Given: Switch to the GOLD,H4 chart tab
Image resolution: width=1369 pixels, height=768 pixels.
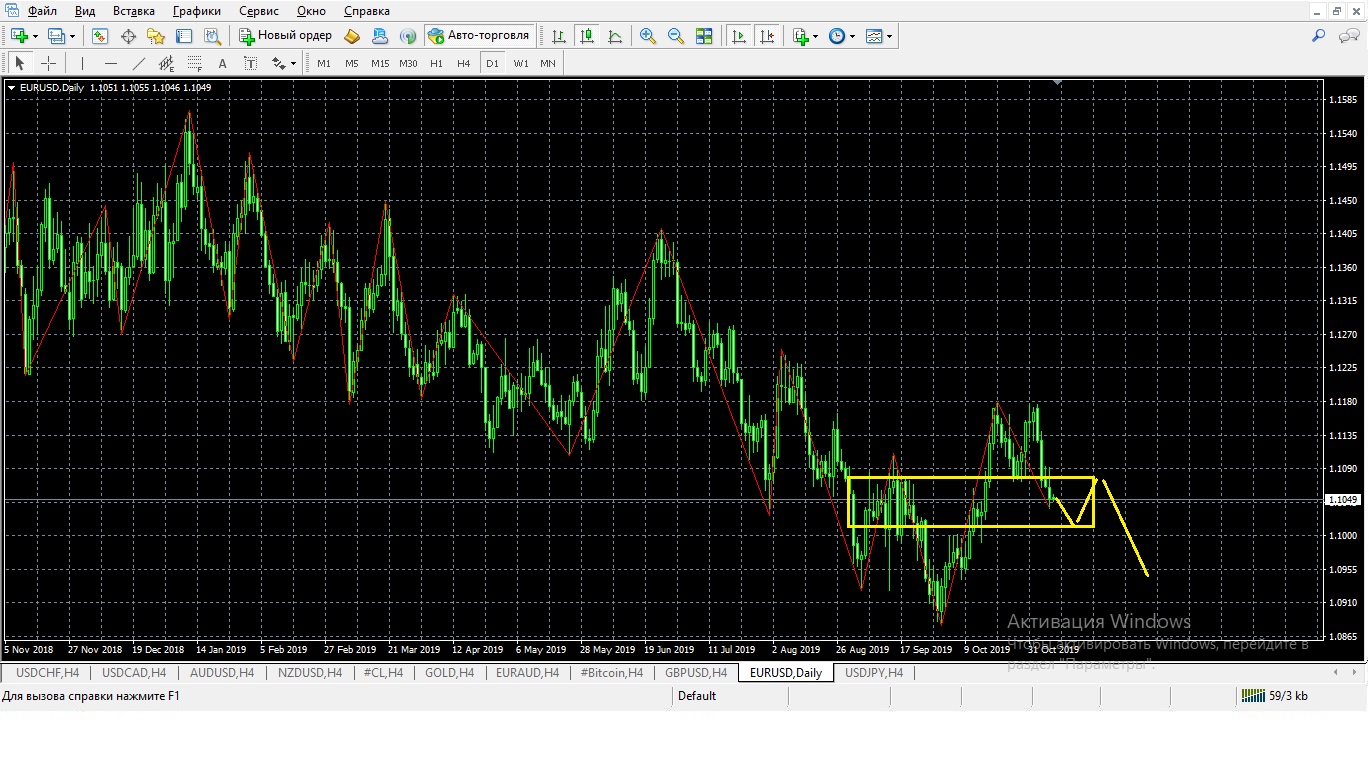Looking at the screenshot, I should 449,673.
